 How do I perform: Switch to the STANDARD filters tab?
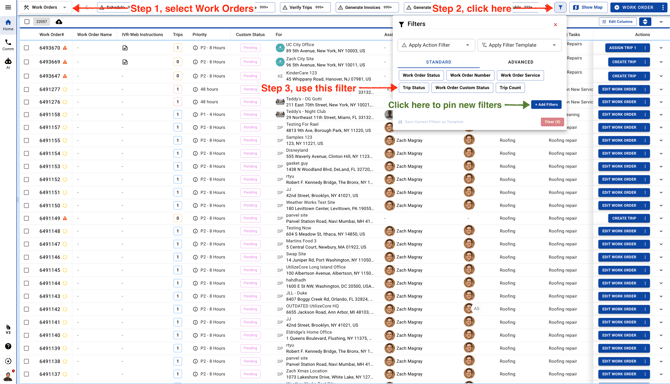tap(438, 62)
